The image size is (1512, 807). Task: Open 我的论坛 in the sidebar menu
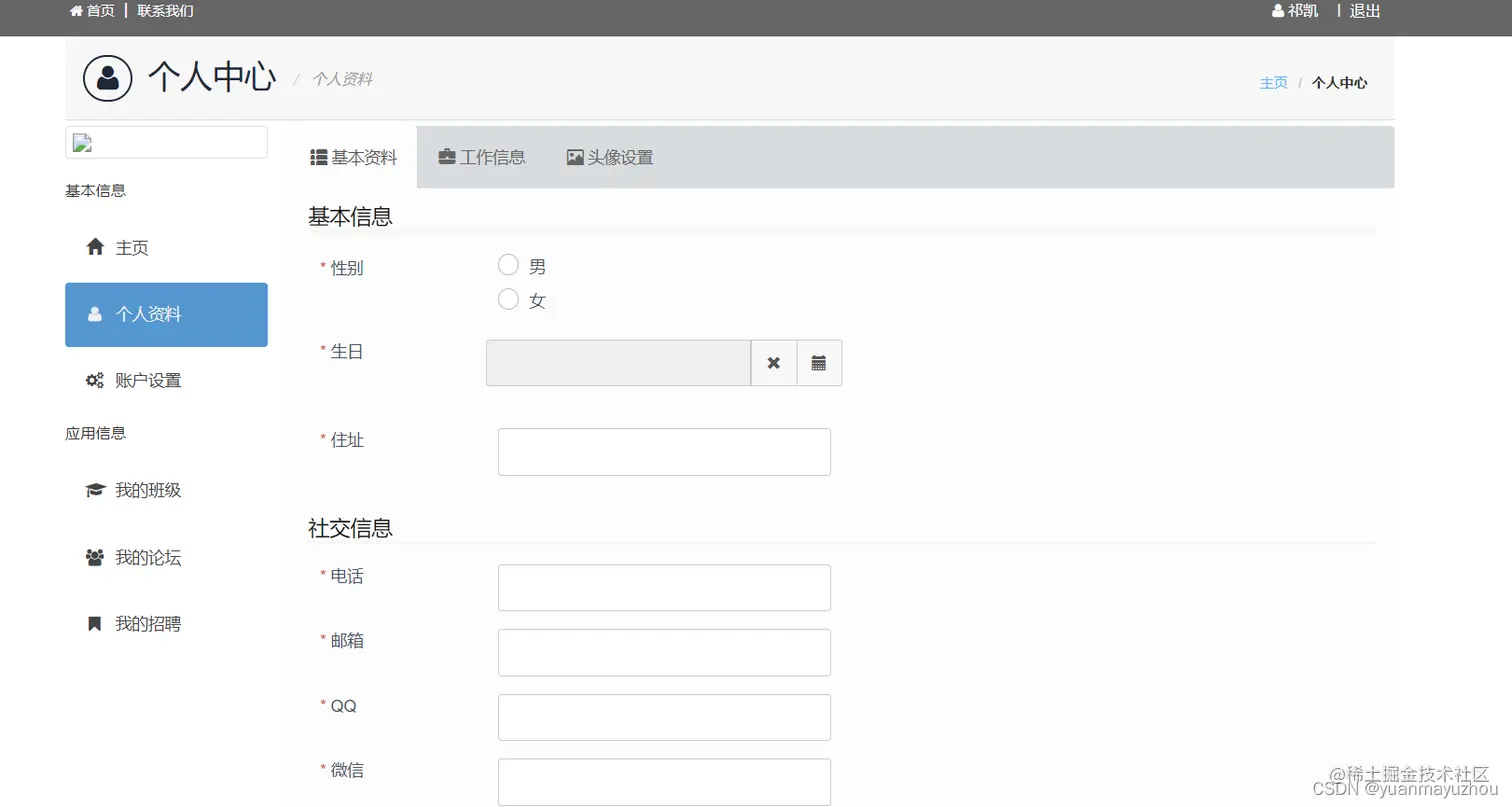click(166, 557)
